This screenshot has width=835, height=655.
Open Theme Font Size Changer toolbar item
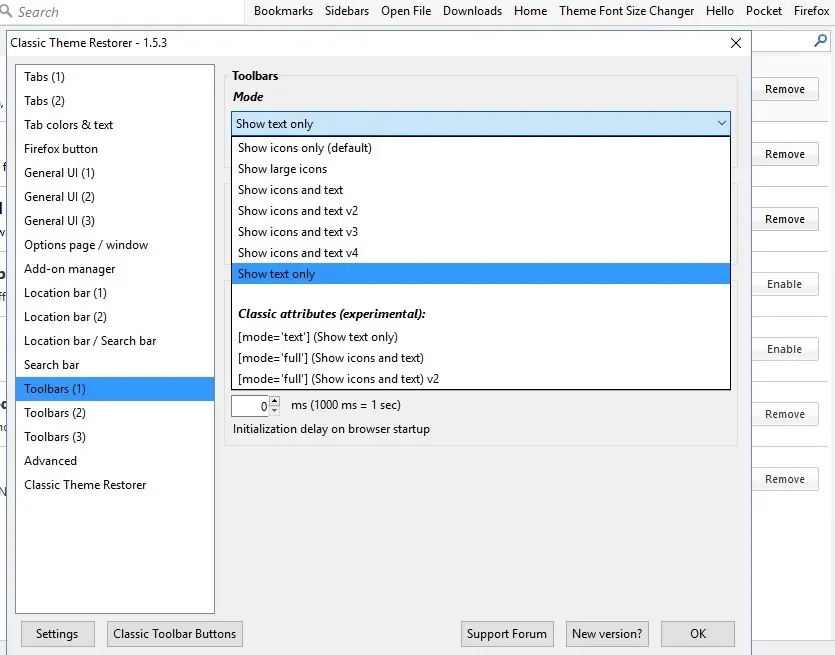click(627, 11)
